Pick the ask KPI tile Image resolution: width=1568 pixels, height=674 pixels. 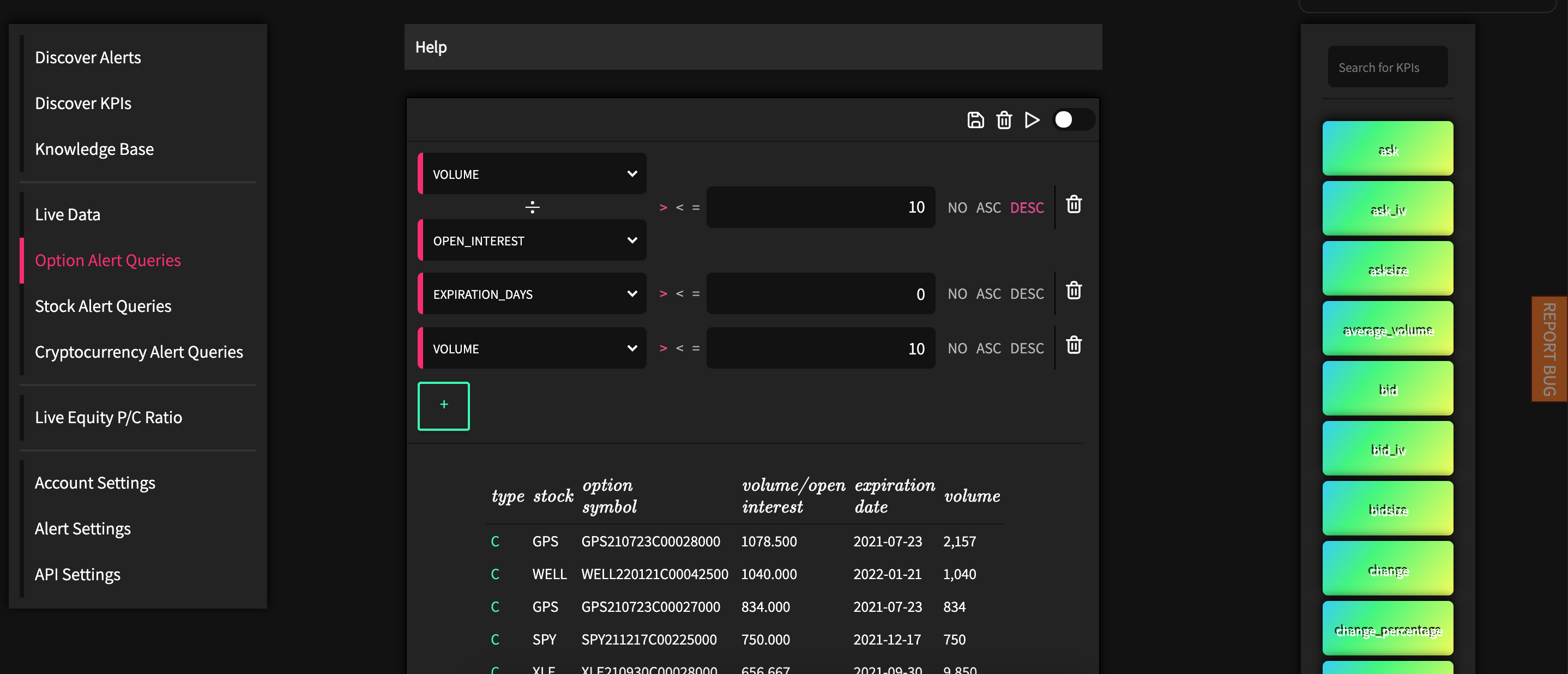click(1387, 148)
